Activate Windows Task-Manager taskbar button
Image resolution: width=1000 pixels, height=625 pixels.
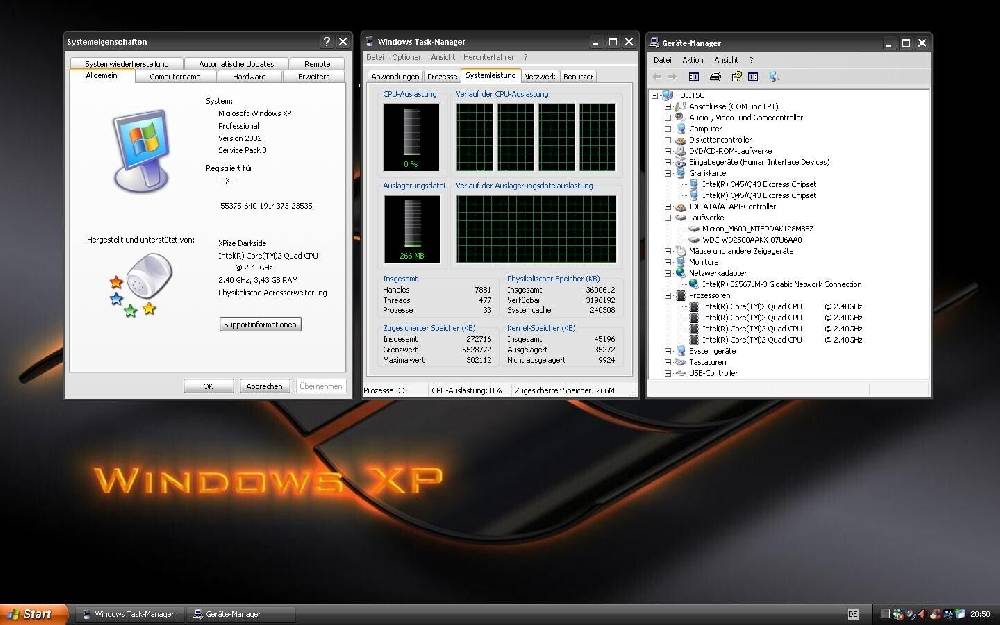click(x=132, y=614)
